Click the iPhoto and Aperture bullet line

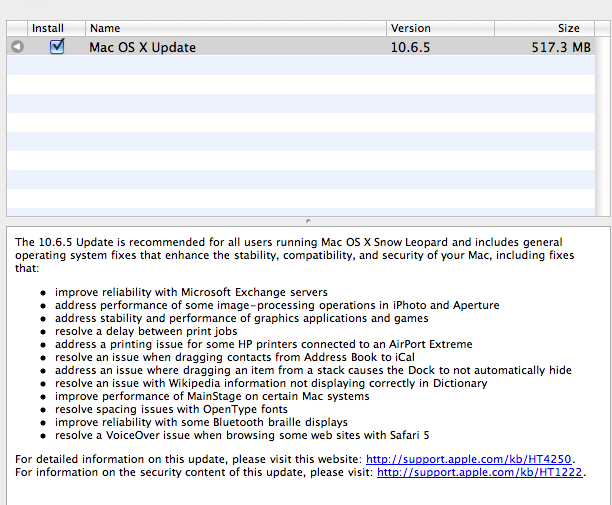(277, 305)
